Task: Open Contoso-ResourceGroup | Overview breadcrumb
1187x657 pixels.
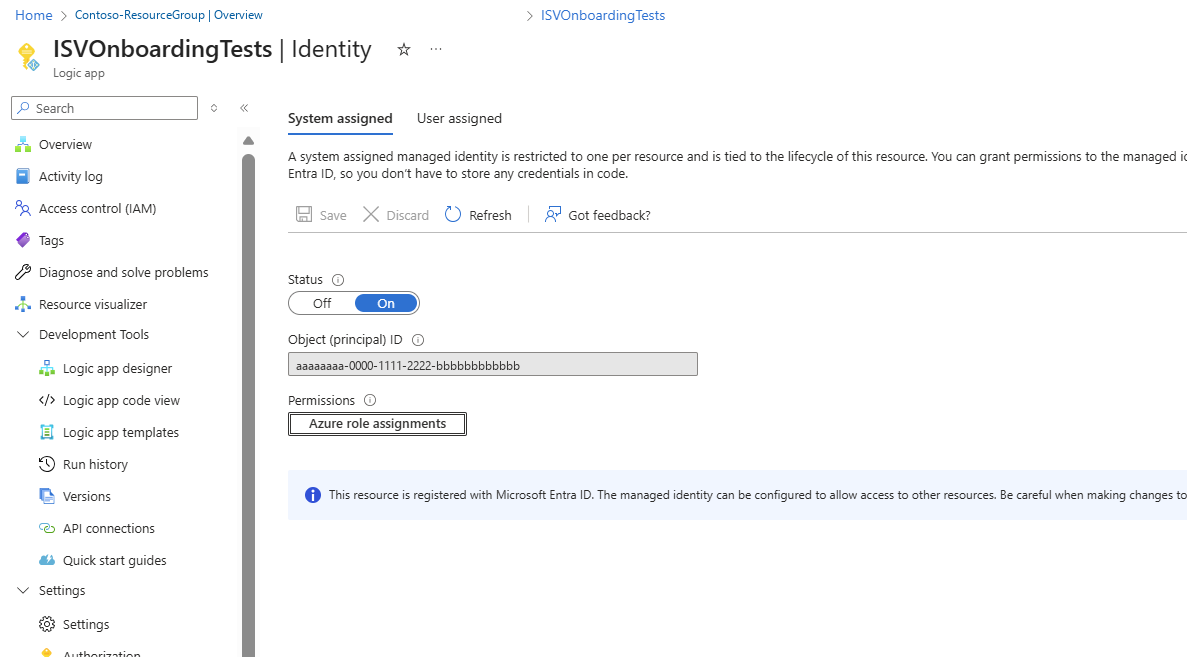Action: coord(168,15)
